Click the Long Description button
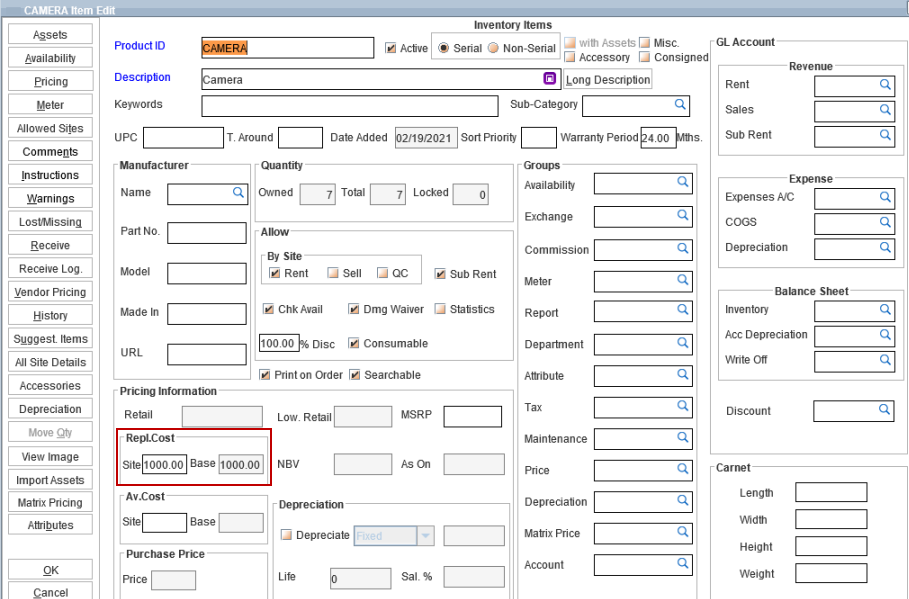 pos(608,80)
